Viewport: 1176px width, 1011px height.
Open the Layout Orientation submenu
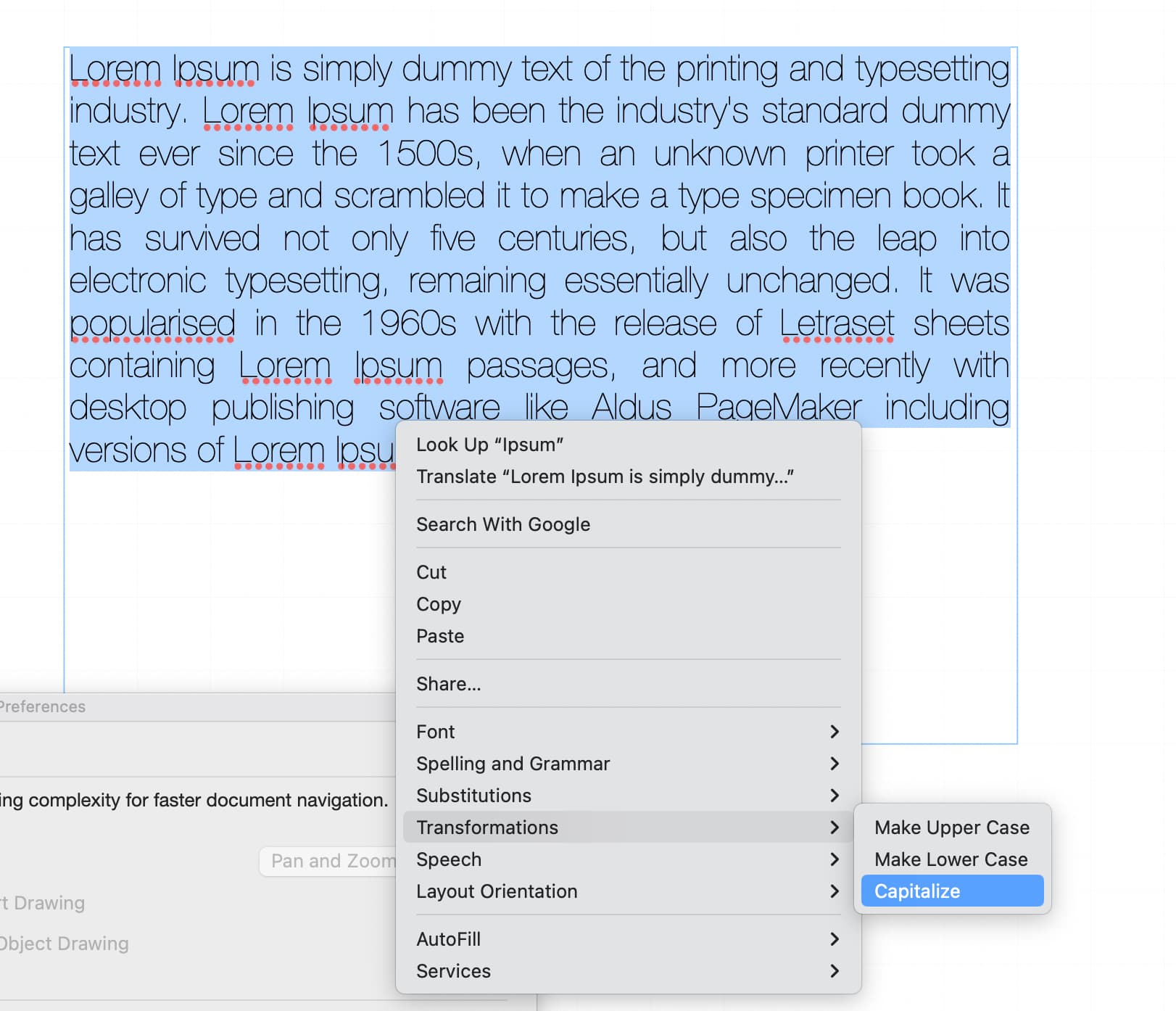coord(628,891)
